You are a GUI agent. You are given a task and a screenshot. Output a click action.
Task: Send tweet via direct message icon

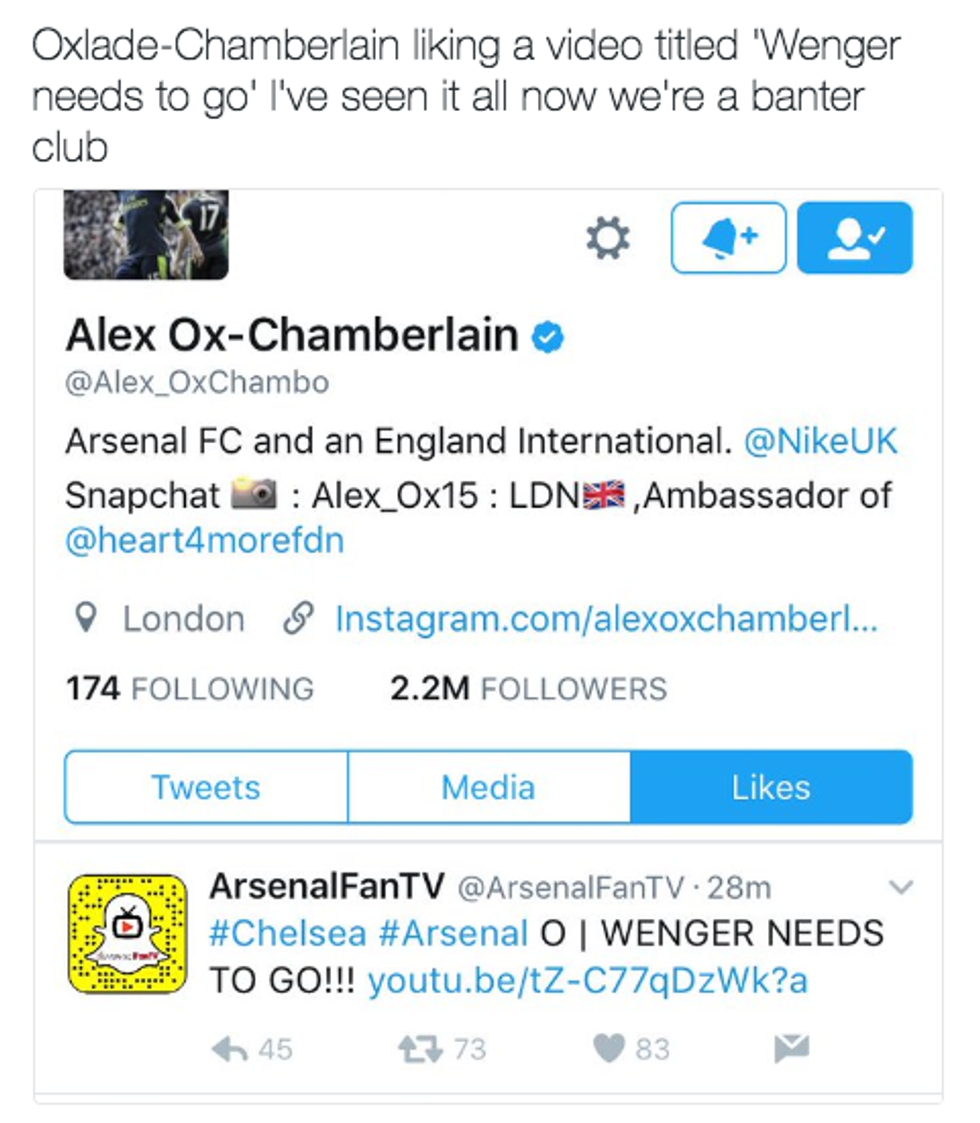point(791,1048)
